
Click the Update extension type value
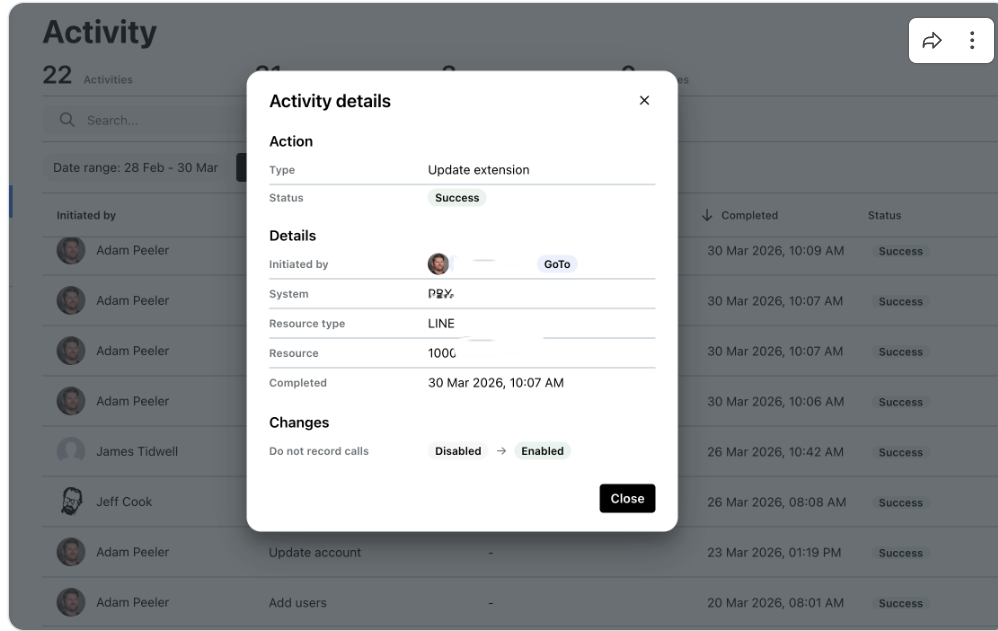[479, 170]
